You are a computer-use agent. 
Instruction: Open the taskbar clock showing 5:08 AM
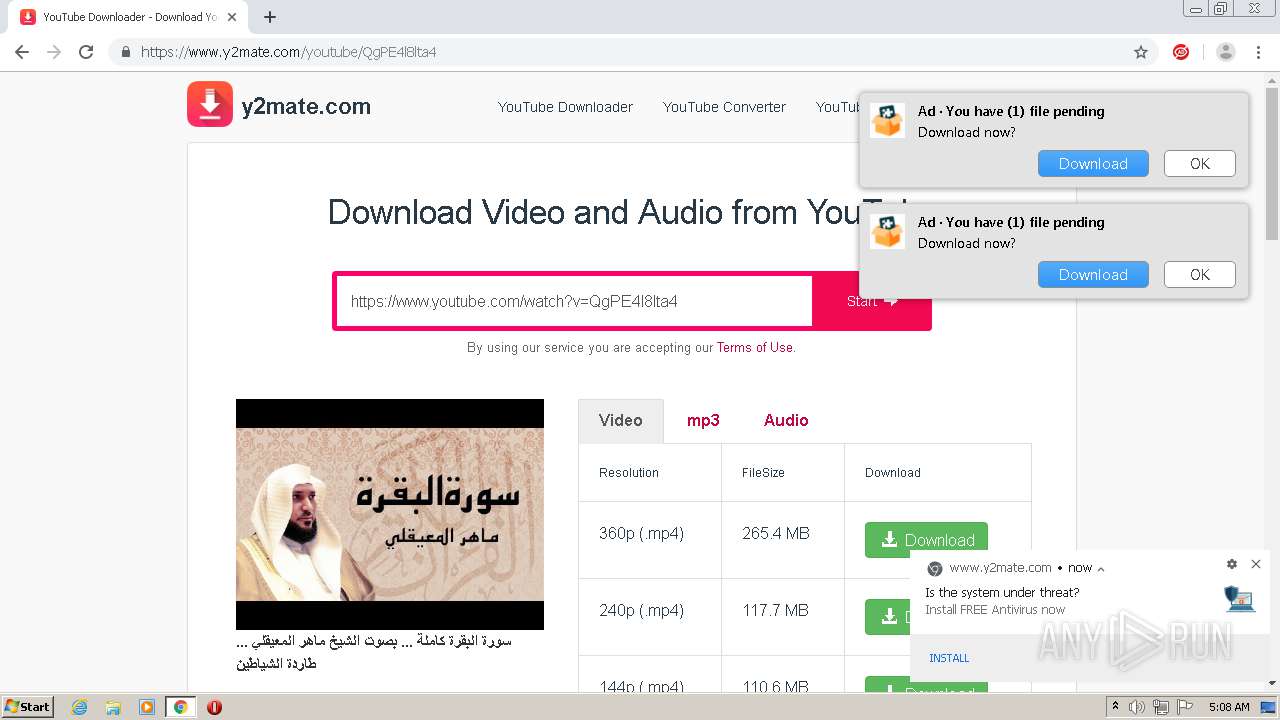[1229, 707]
